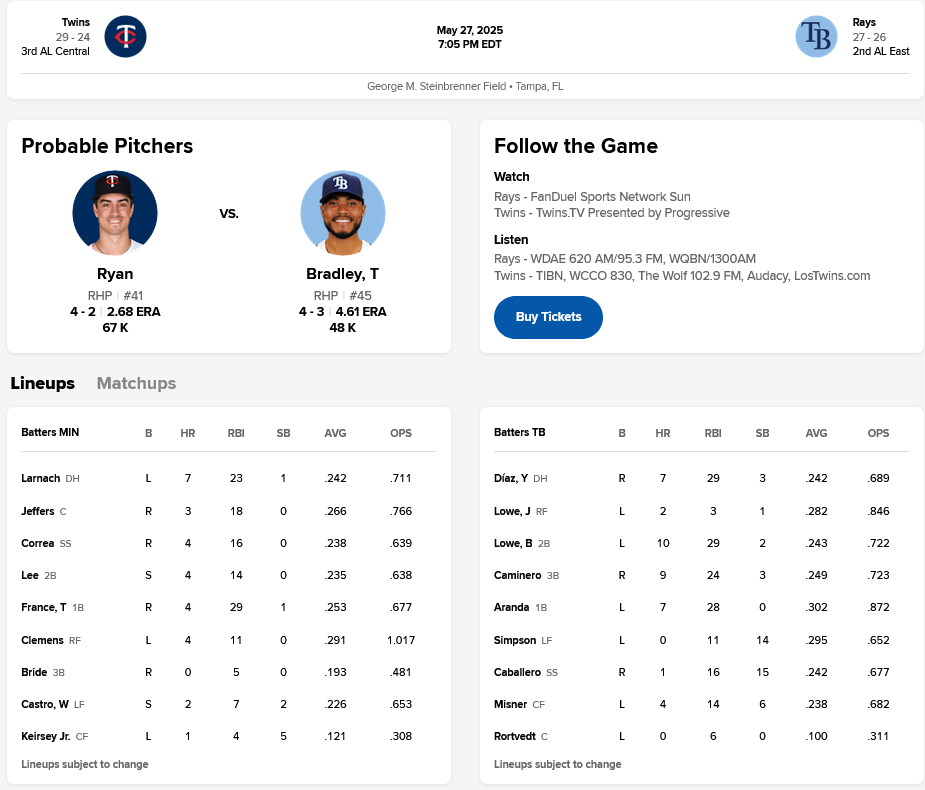Open pitcher Bradley's headshot photo

(x=342, y=213)
